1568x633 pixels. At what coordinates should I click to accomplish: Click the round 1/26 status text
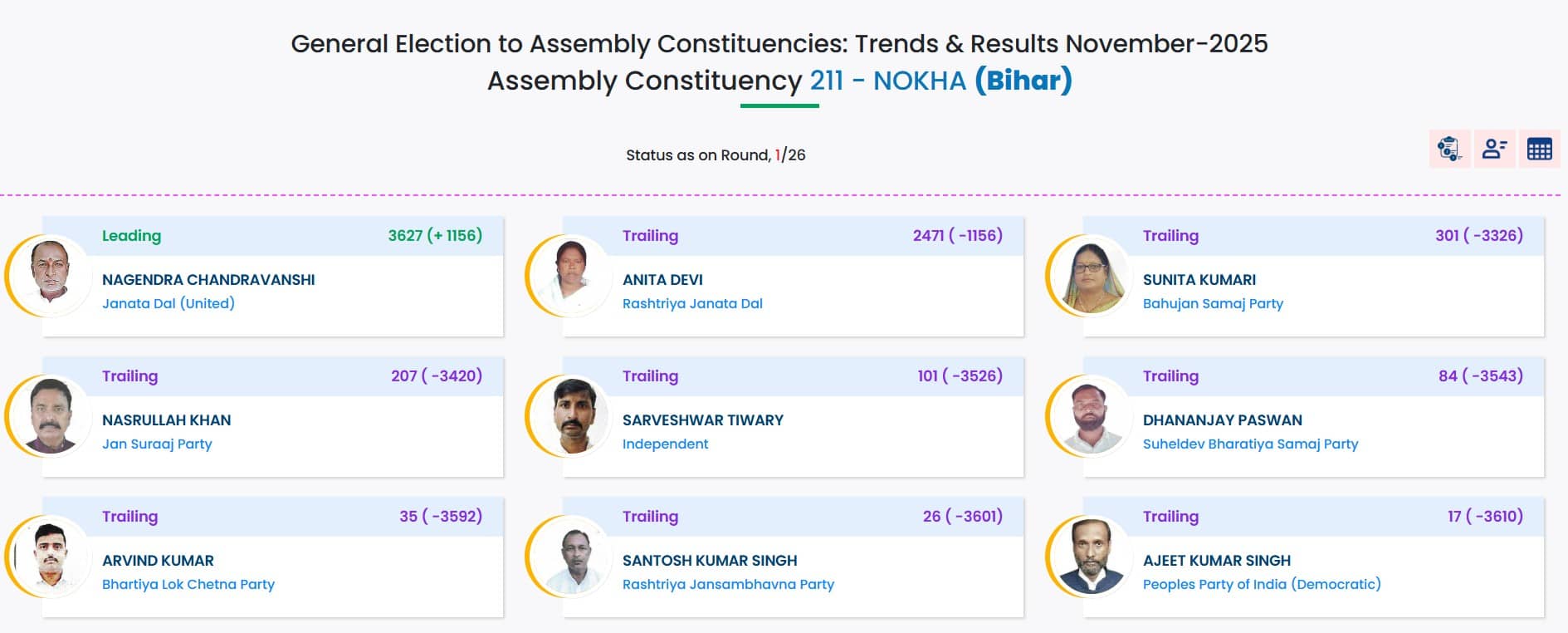click(716, 155)
